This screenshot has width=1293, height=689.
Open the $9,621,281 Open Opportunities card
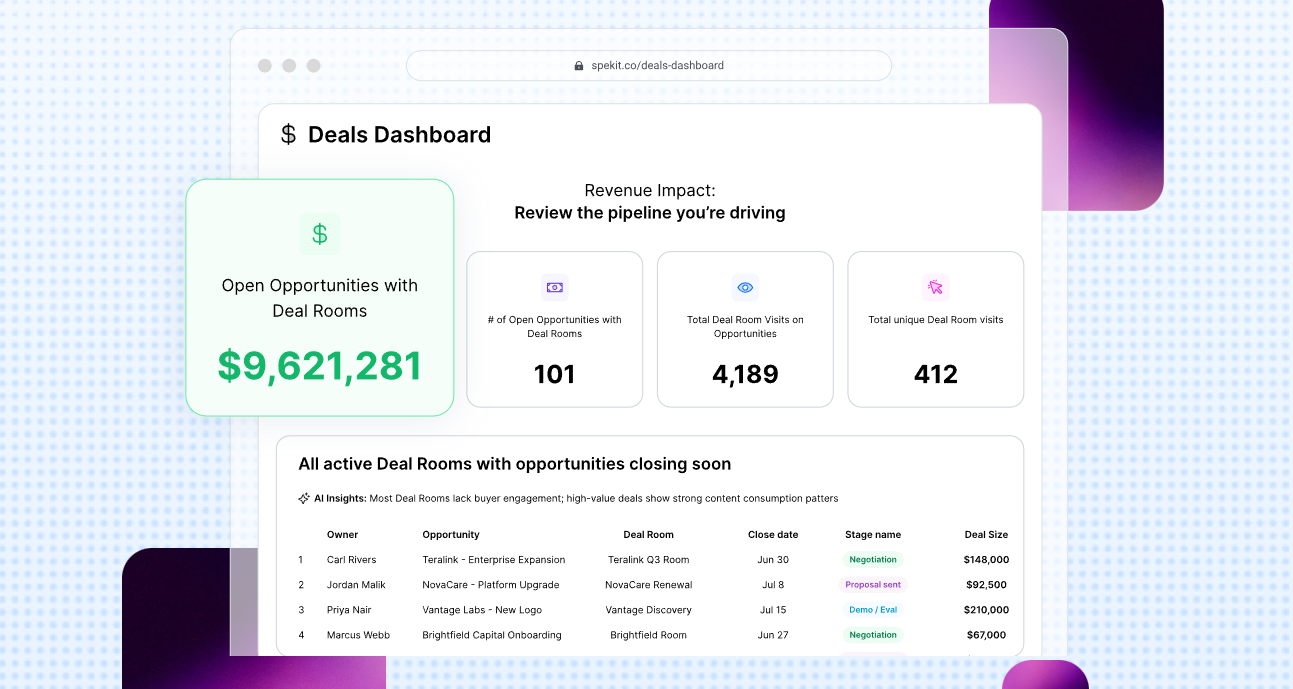pos(320,297)
